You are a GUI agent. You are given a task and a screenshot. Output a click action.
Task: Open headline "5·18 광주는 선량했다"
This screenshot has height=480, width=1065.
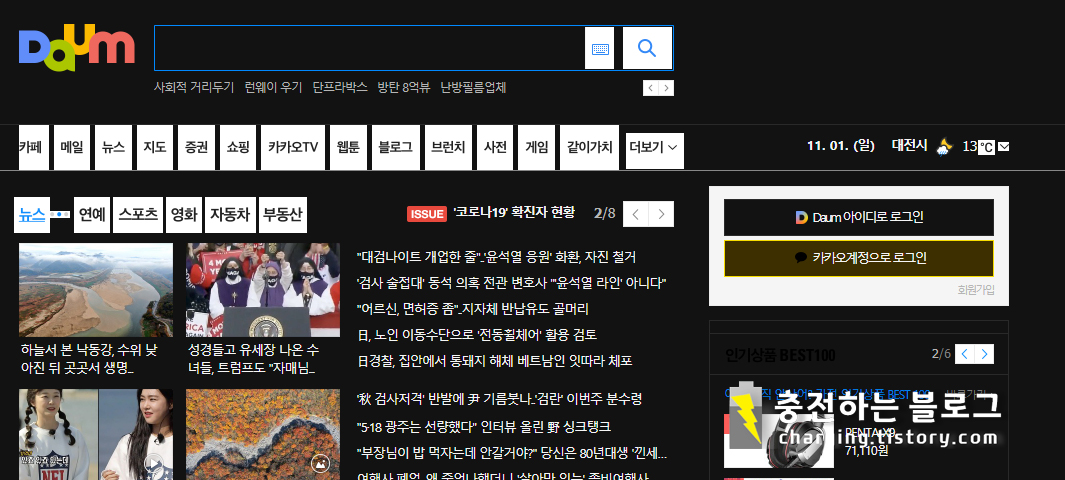click(x=484, y=427)
